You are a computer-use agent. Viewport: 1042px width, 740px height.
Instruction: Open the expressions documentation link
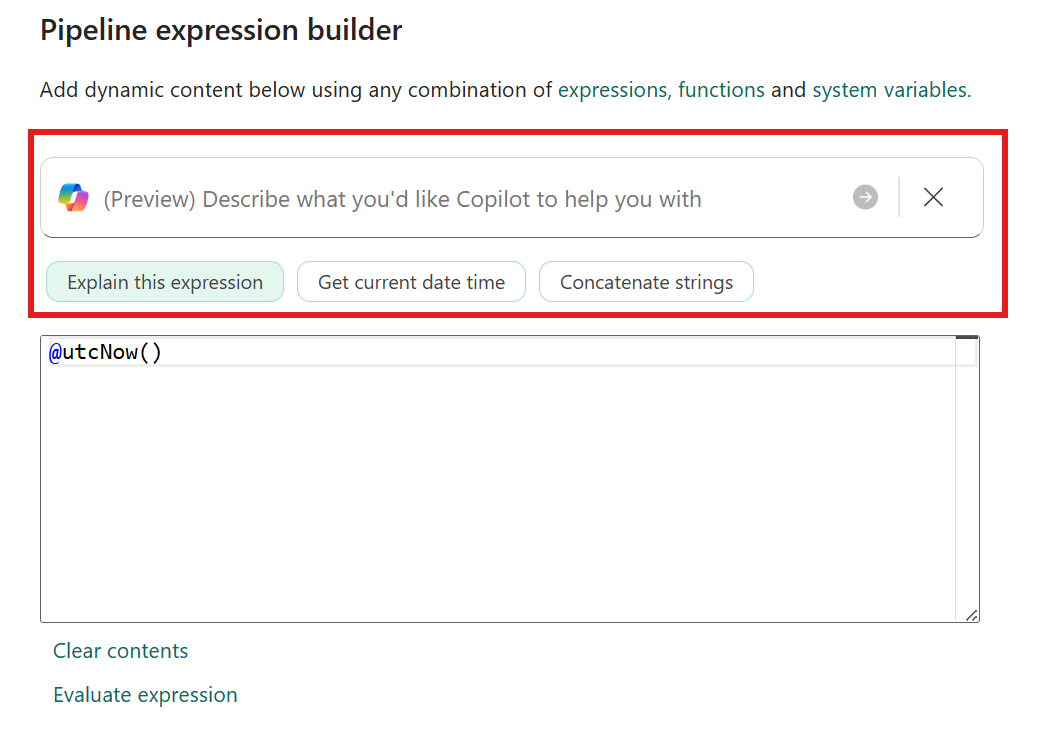click(612, 90)
